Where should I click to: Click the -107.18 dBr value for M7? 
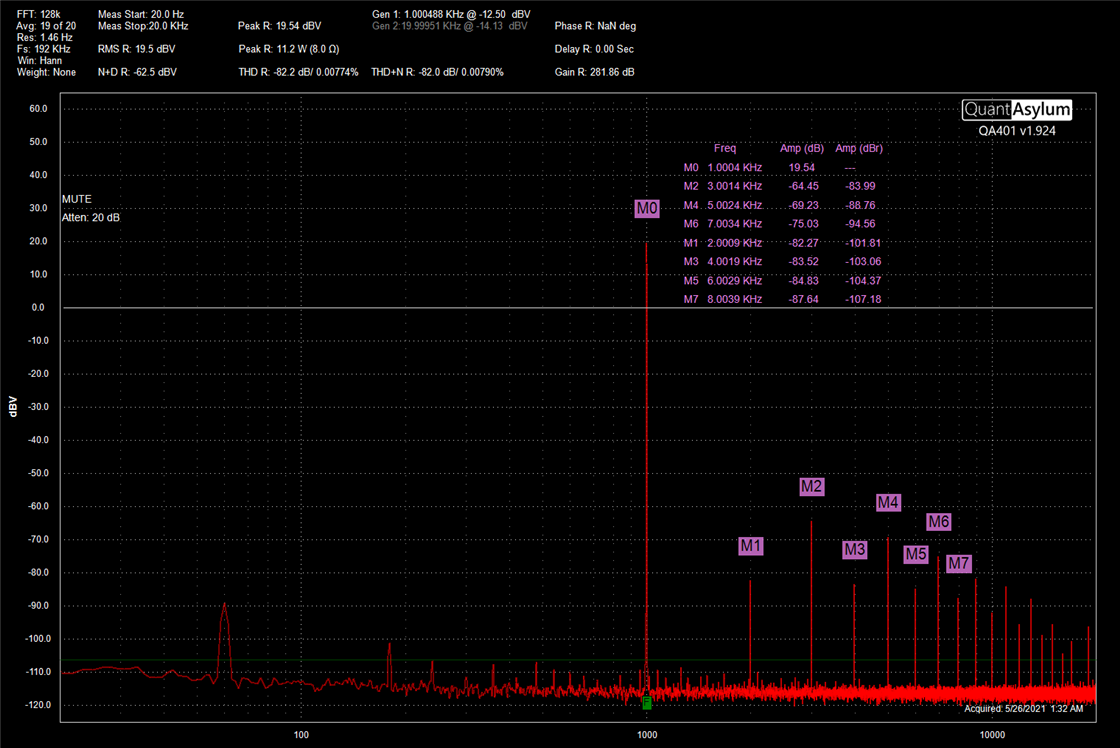864,299
